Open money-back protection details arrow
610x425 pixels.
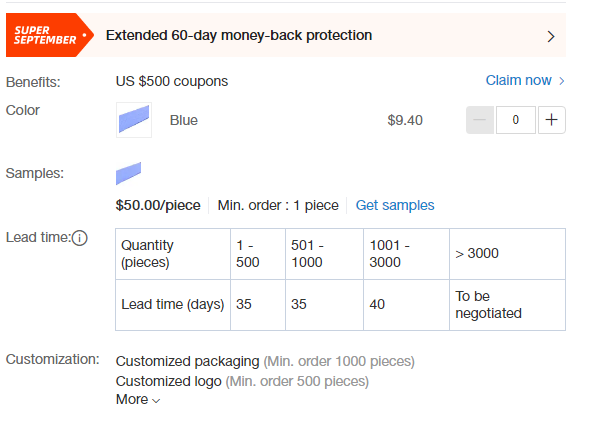tap(550, 37)
